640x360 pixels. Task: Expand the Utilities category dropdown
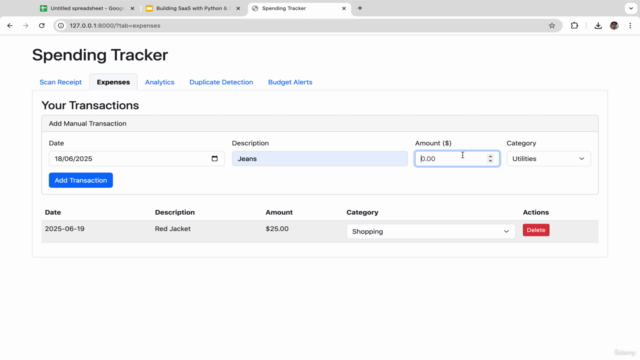point(549,159)
